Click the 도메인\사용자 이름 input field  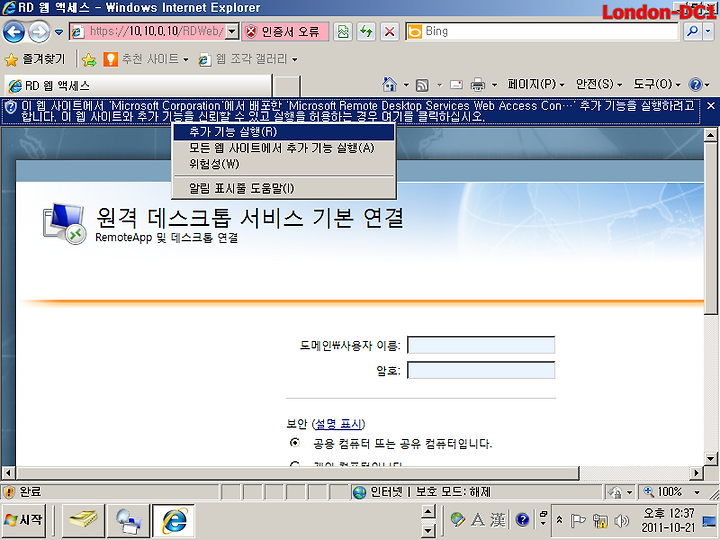pyautogui.click(x=481, y=345)
